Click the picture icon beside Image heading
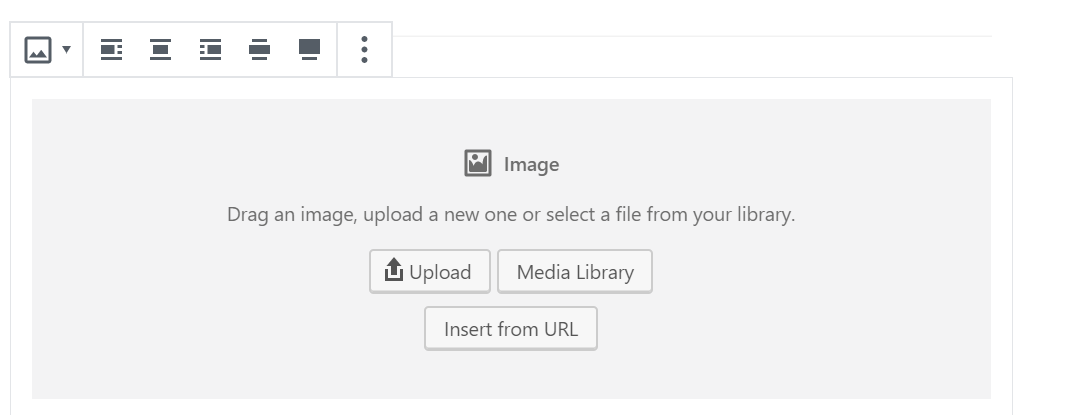This screenshot has width=1079, height=415. pyautogui.click(x=478, y=164)
